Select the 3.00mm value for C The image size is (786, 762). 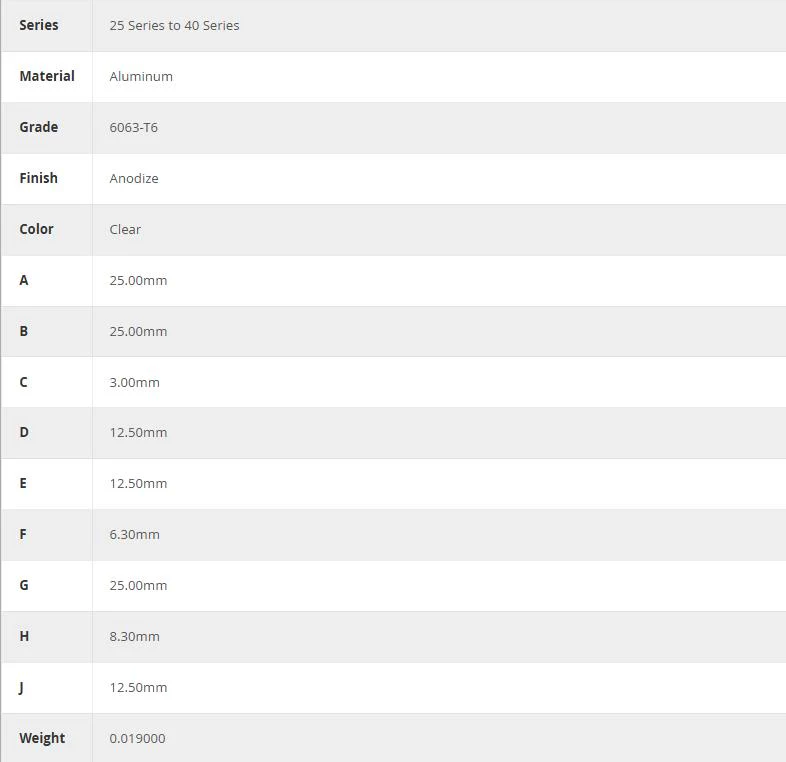click(x=134, y=383)
